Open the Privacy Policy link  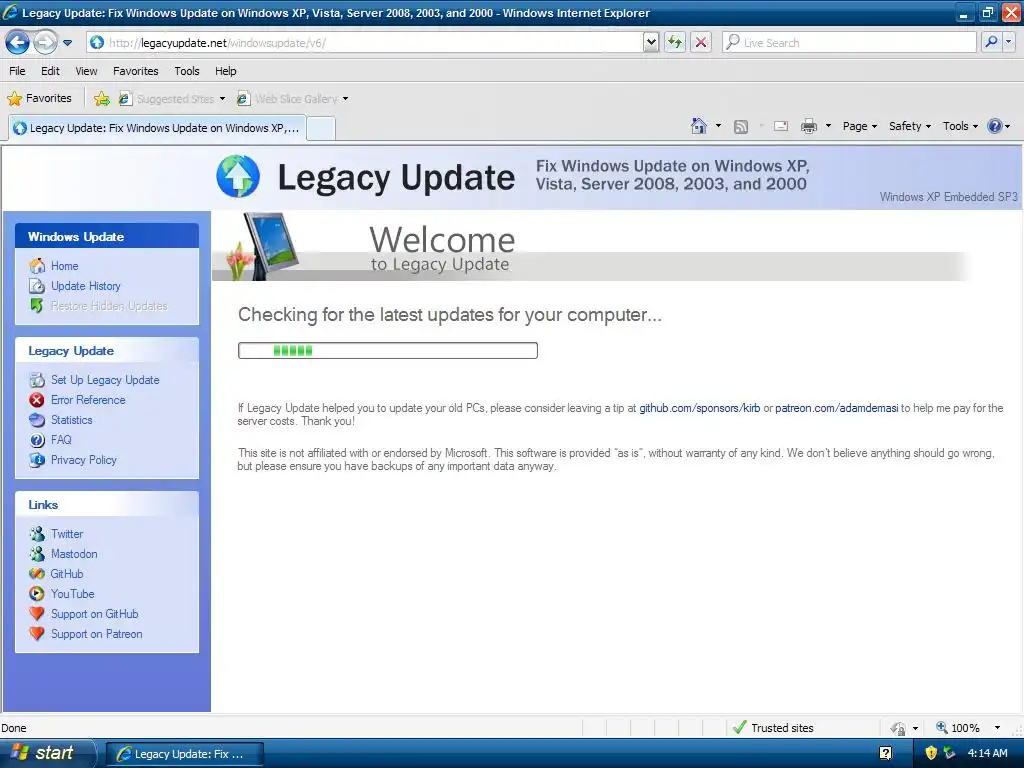point(84,460)
